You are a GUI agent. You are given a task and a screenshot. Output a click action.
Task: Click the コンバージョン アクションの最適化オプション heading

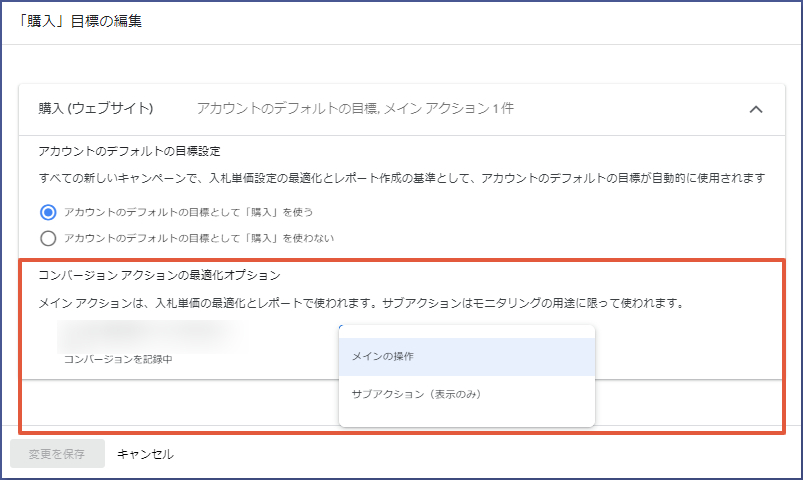[x=158, y=274]
